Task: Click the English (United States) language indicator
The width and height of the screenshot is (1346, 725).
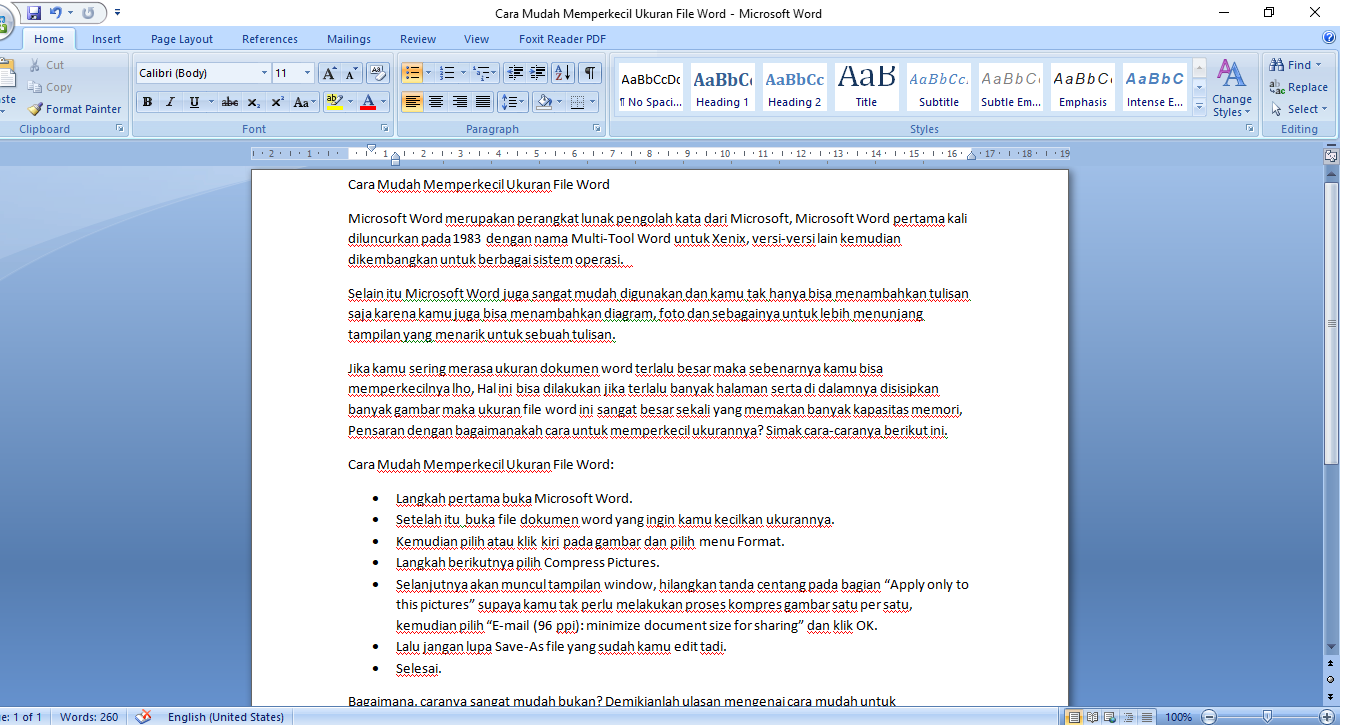Action: pos(226,716)
